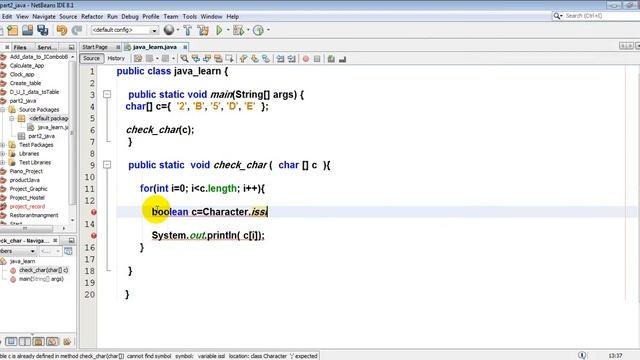Switch to the Services panel tab
The height and width of the screenshot is (360, 640).
(47, 47)
